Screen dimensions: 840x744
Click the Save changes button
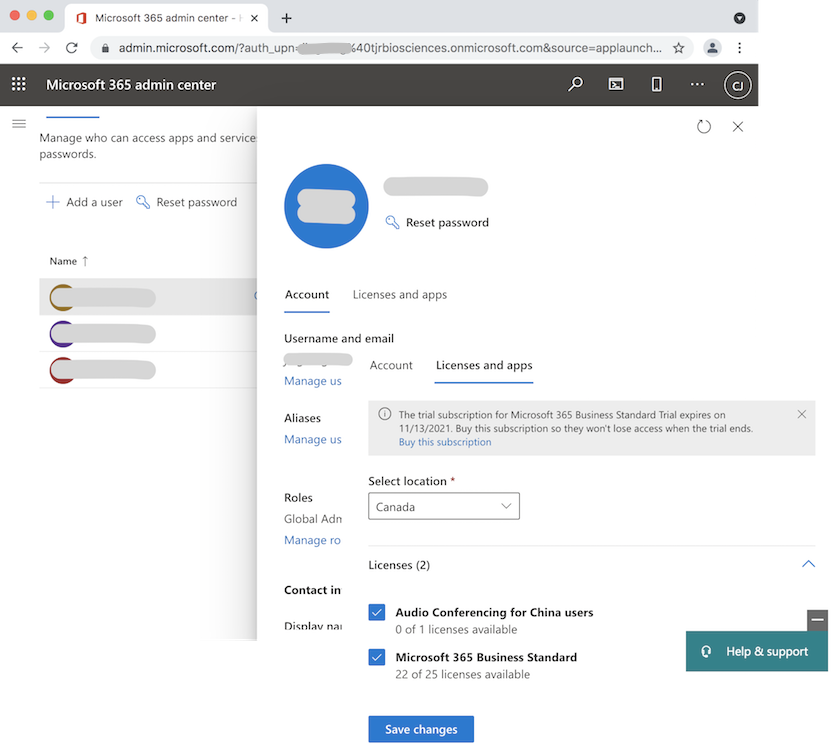421,729
